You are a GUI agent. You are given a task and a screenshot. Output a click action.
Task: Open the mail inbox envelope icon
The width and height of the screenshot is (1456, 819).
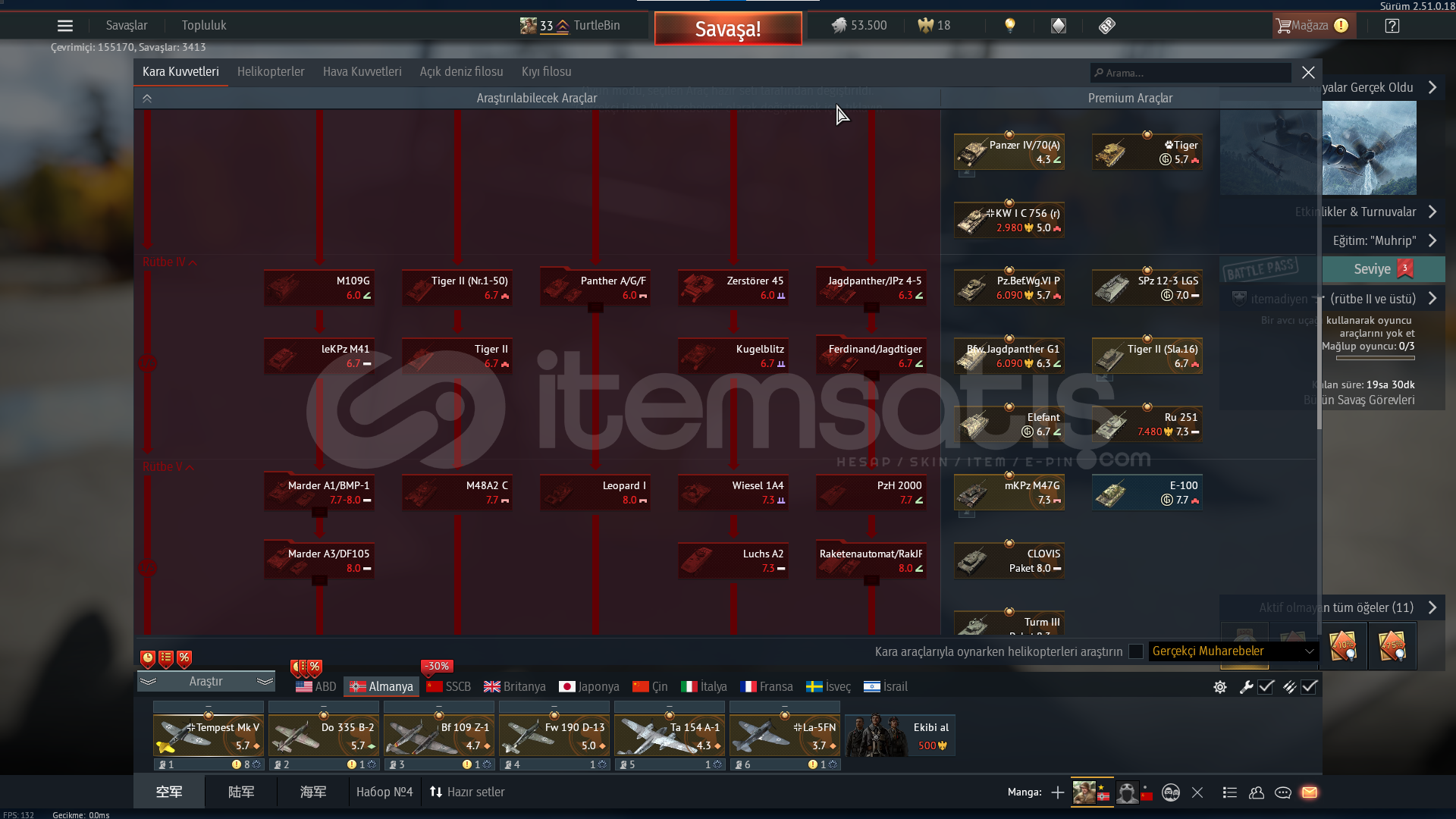1309,792
